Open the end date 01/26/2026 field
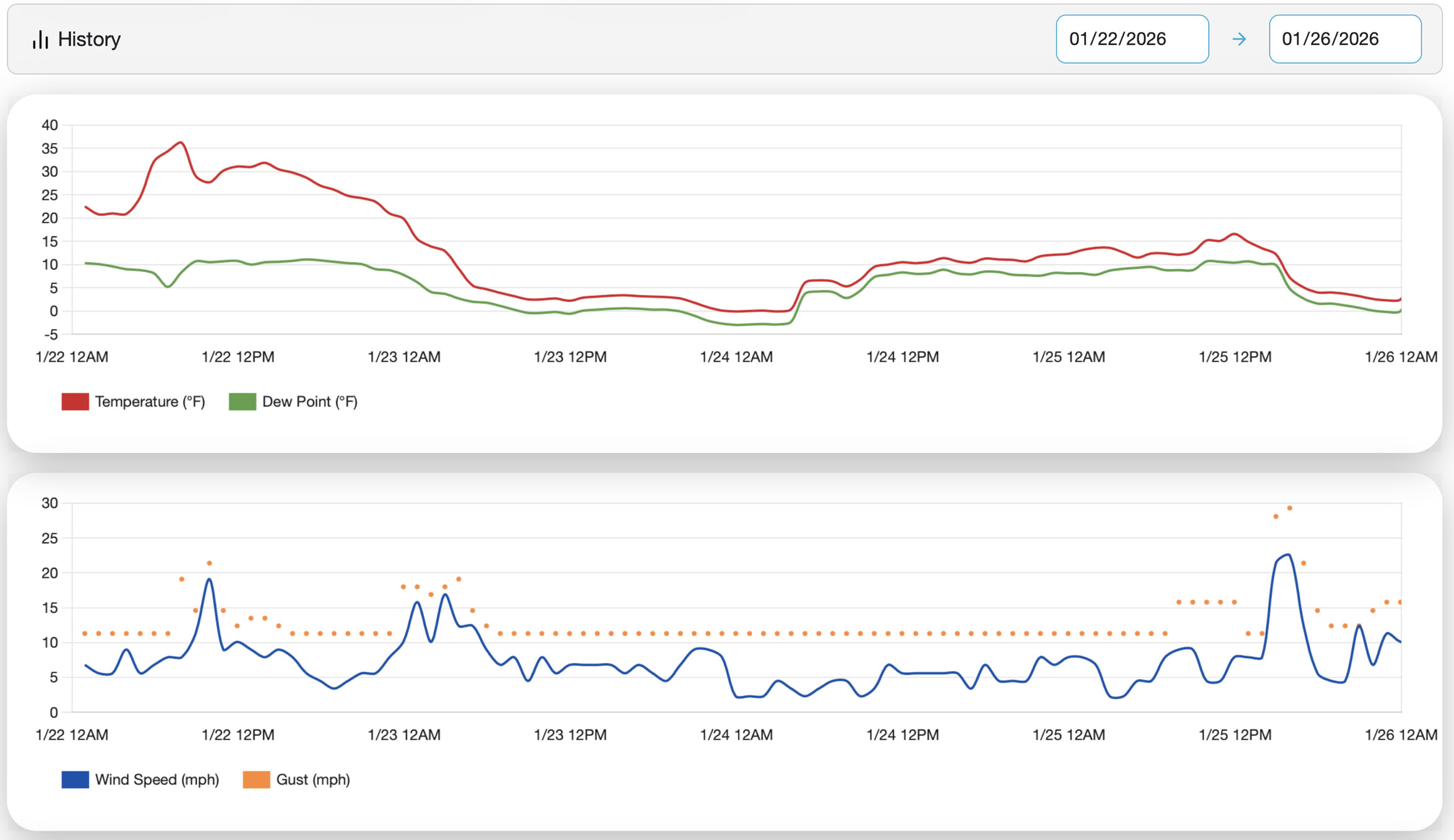1454x840 pixels. tap(1344, 40)
